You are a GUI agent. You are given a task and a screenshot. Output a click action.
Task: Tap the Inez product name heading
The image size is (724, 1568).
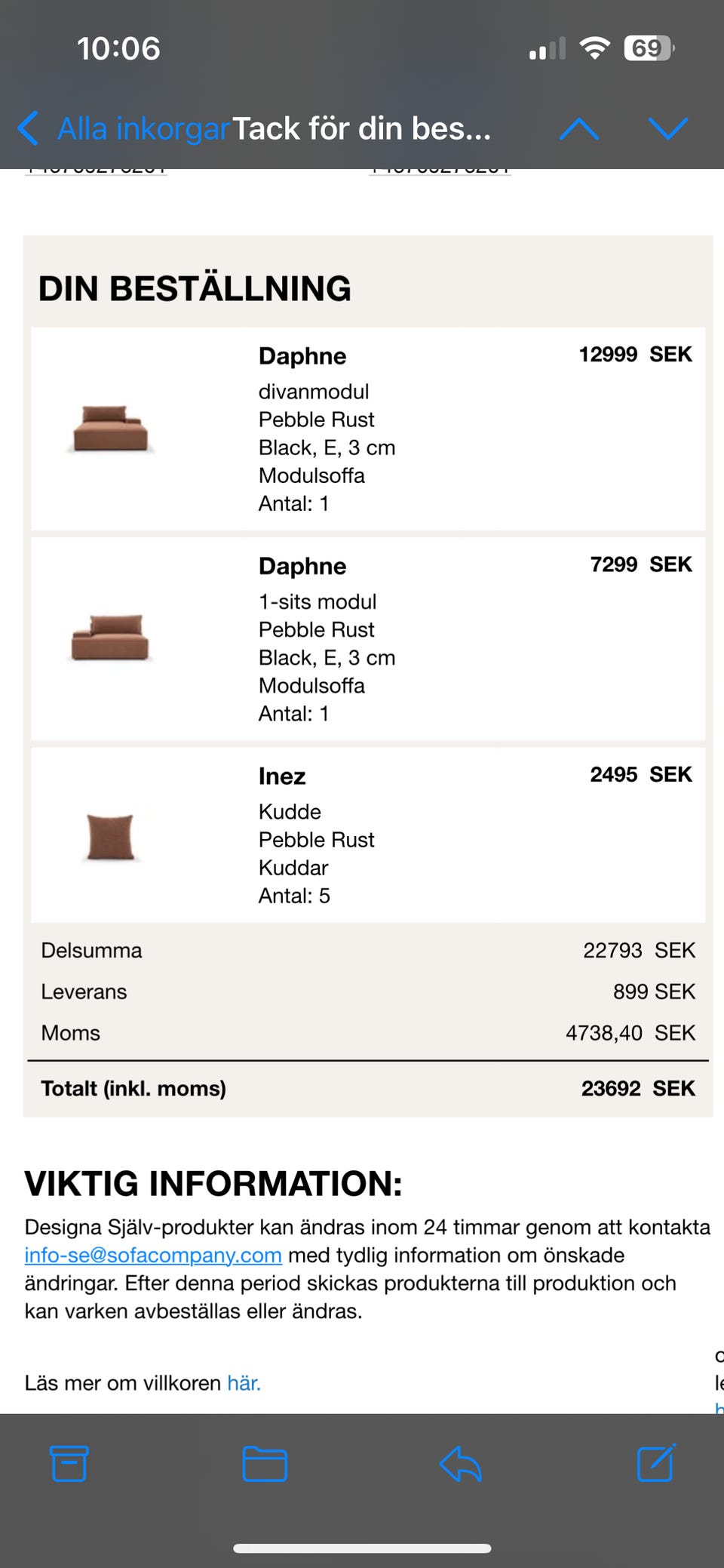click(x=282, y=776)
